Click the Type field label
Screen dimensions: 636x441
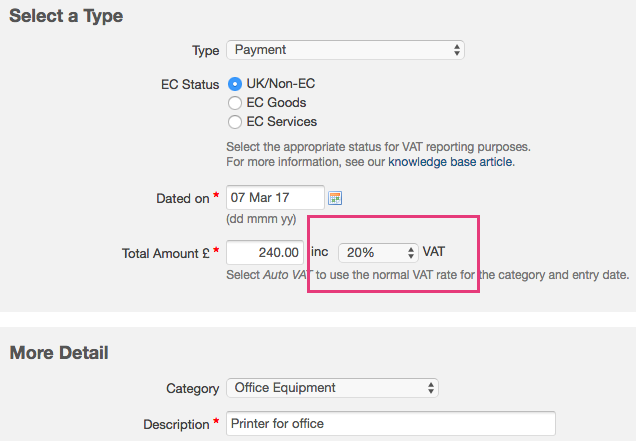[205, 50]
